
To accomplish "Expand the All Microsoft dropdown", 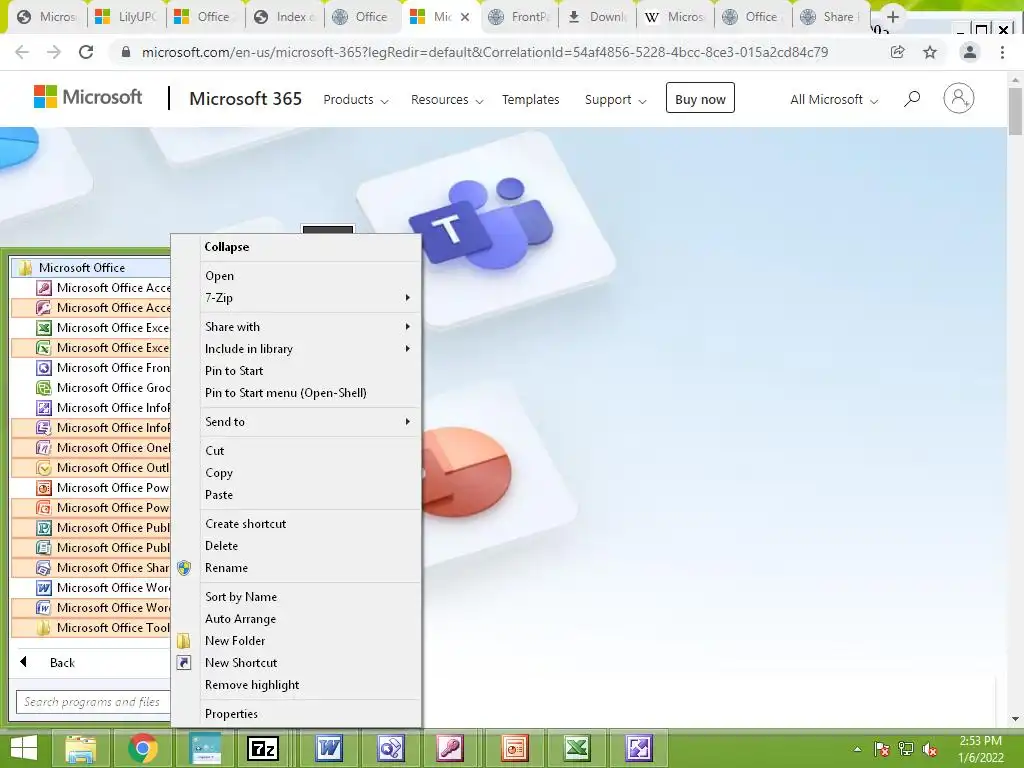I will click(835, 100).
